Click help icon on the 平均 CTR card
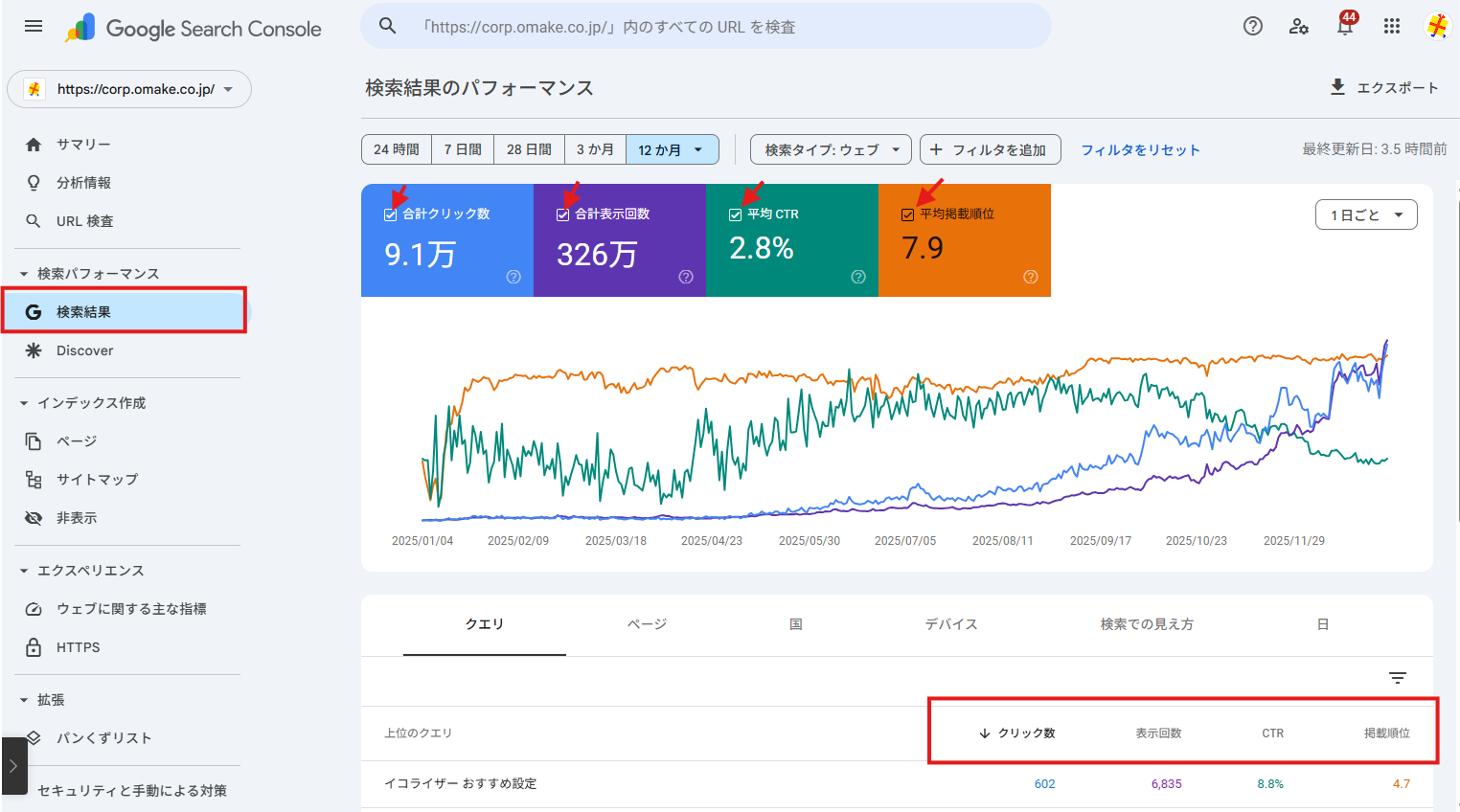 [858, 277]
